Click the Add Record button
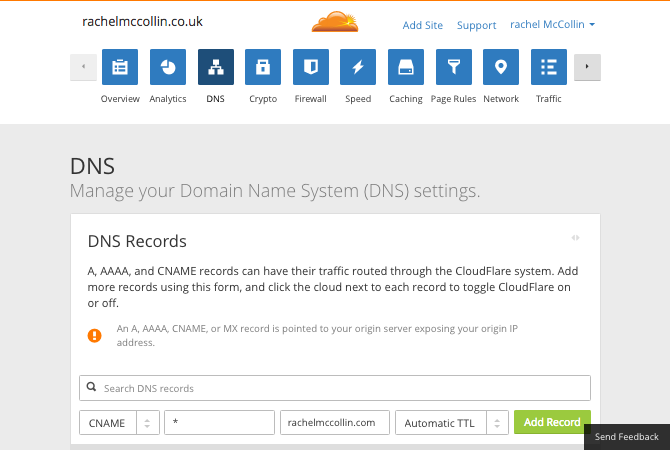Screen dimensions: 670x450 [552, 422]
